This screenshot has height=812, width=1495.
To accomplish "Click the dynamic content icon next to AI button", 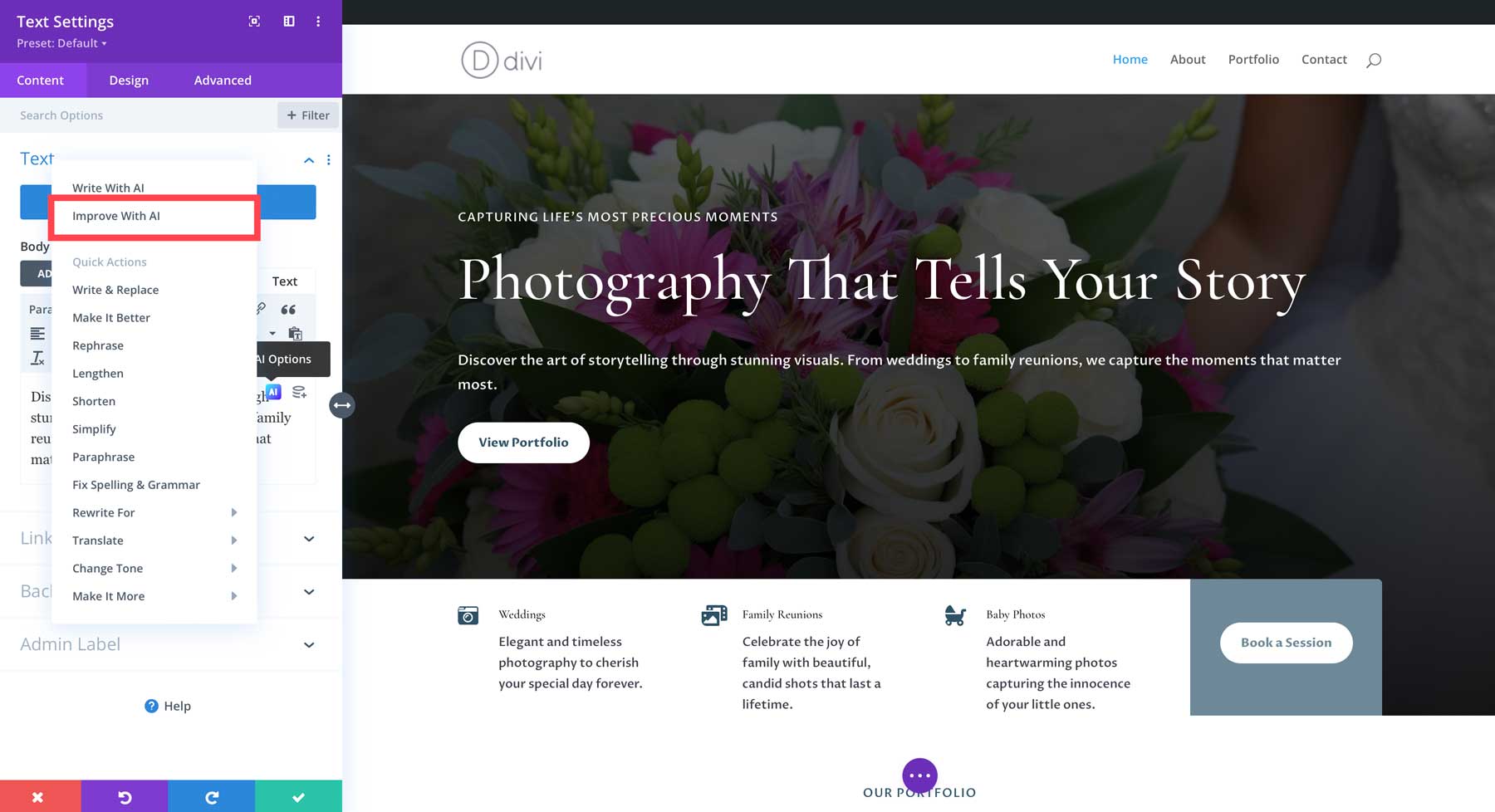I will pos(299,392).
